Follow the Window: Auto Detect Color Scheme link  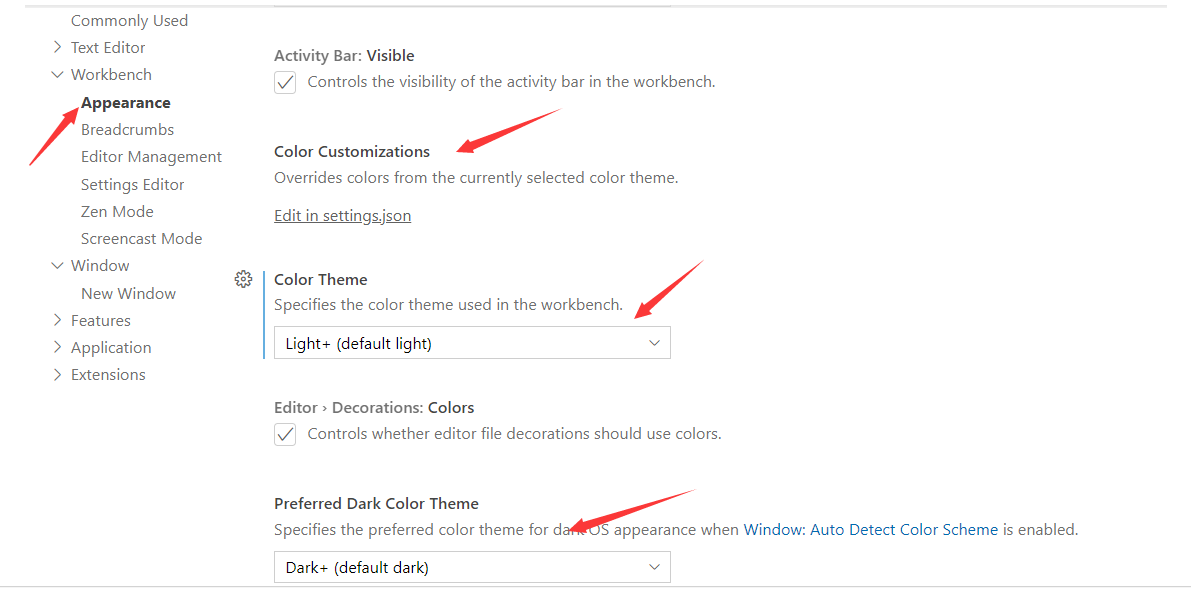870,529
